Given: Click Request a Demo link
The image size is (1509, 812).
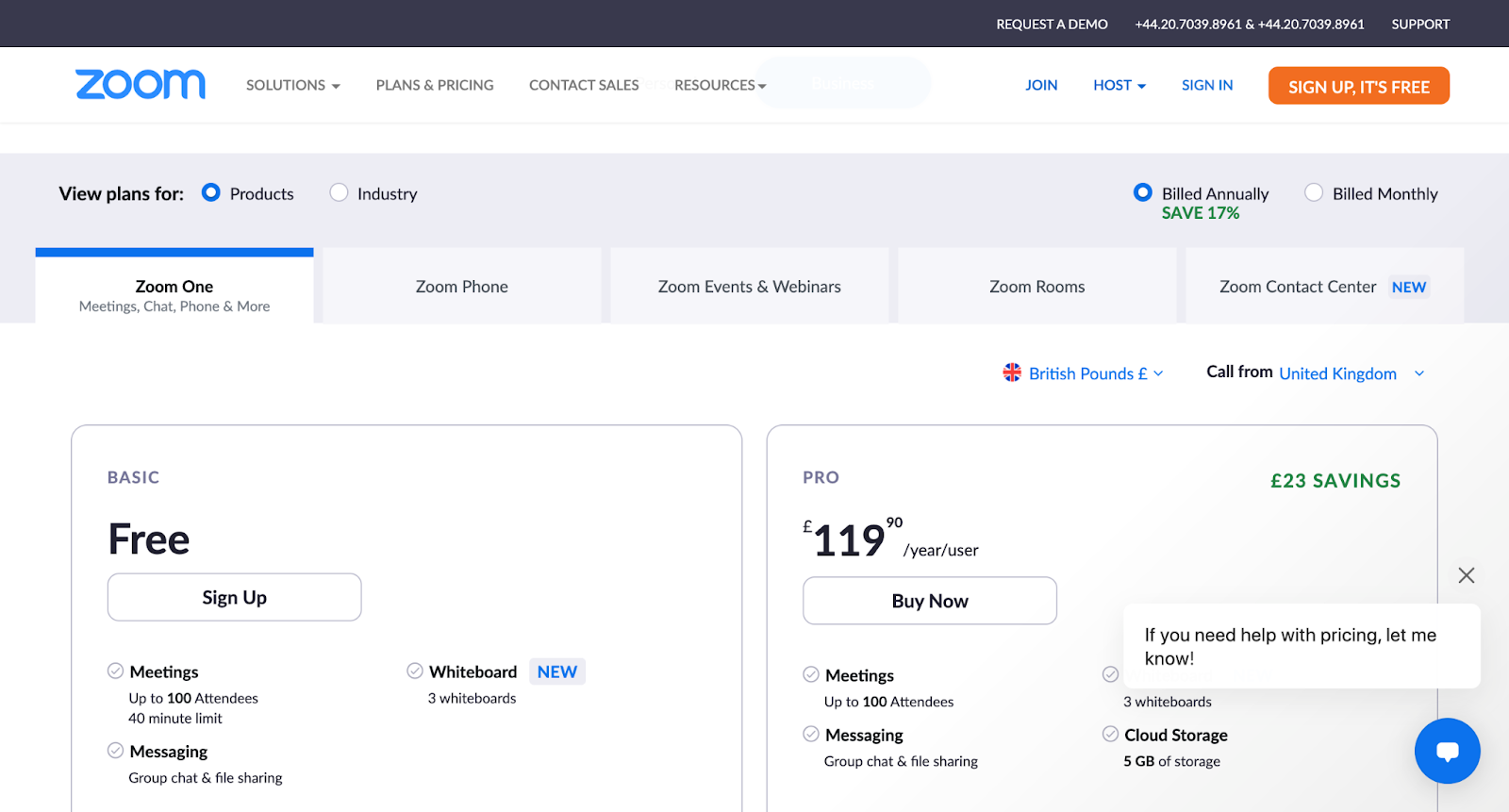Looking at the screenshot, I should tap(1052, 24).
